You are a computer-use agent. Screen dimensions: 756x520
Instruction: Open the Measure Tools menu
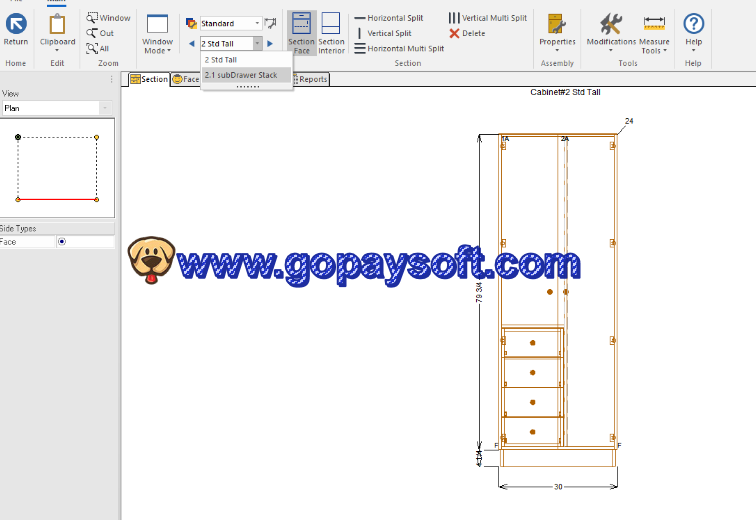point(654,34)
